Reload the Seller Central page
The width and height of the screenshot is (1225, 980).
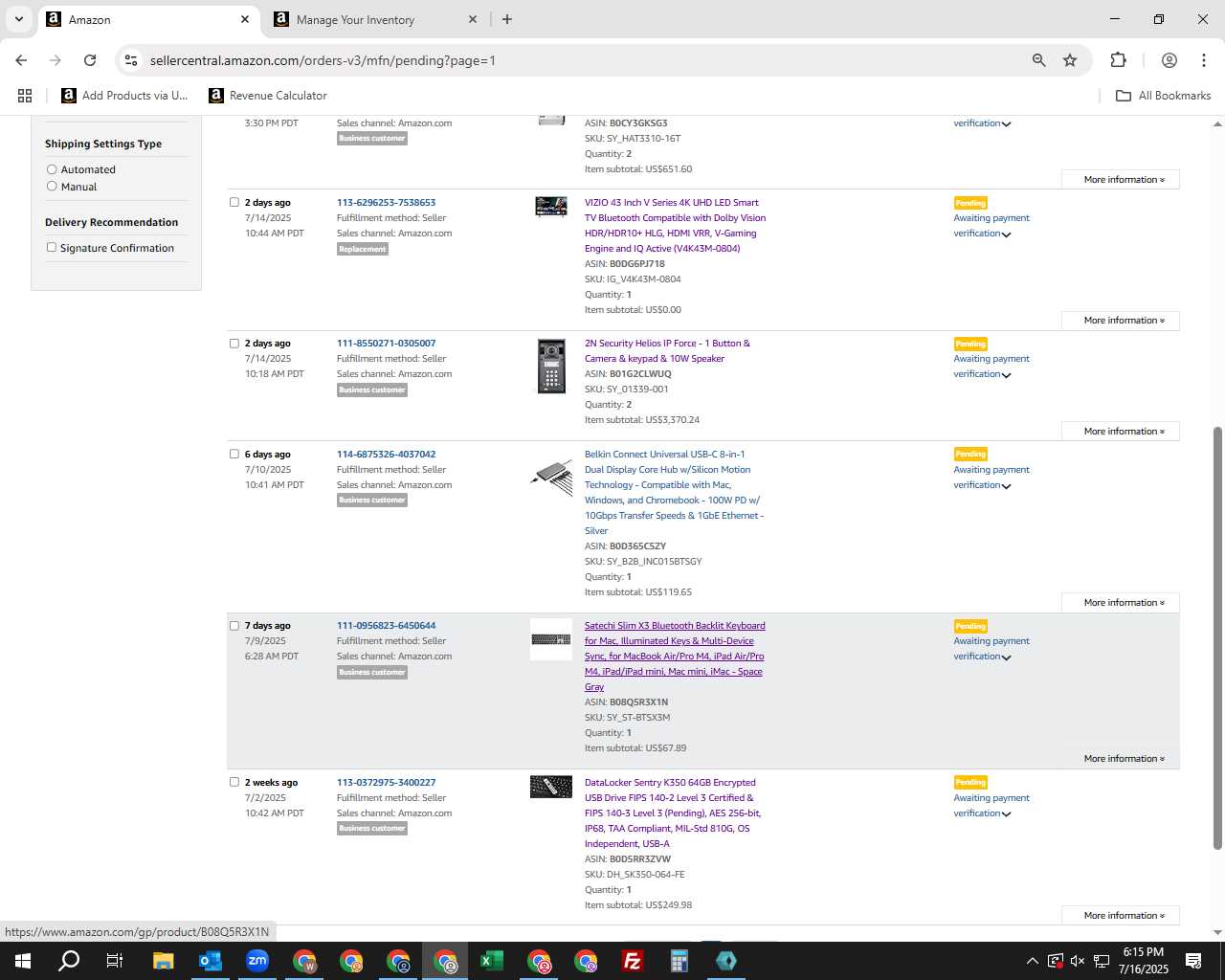(x=90, y=60)
